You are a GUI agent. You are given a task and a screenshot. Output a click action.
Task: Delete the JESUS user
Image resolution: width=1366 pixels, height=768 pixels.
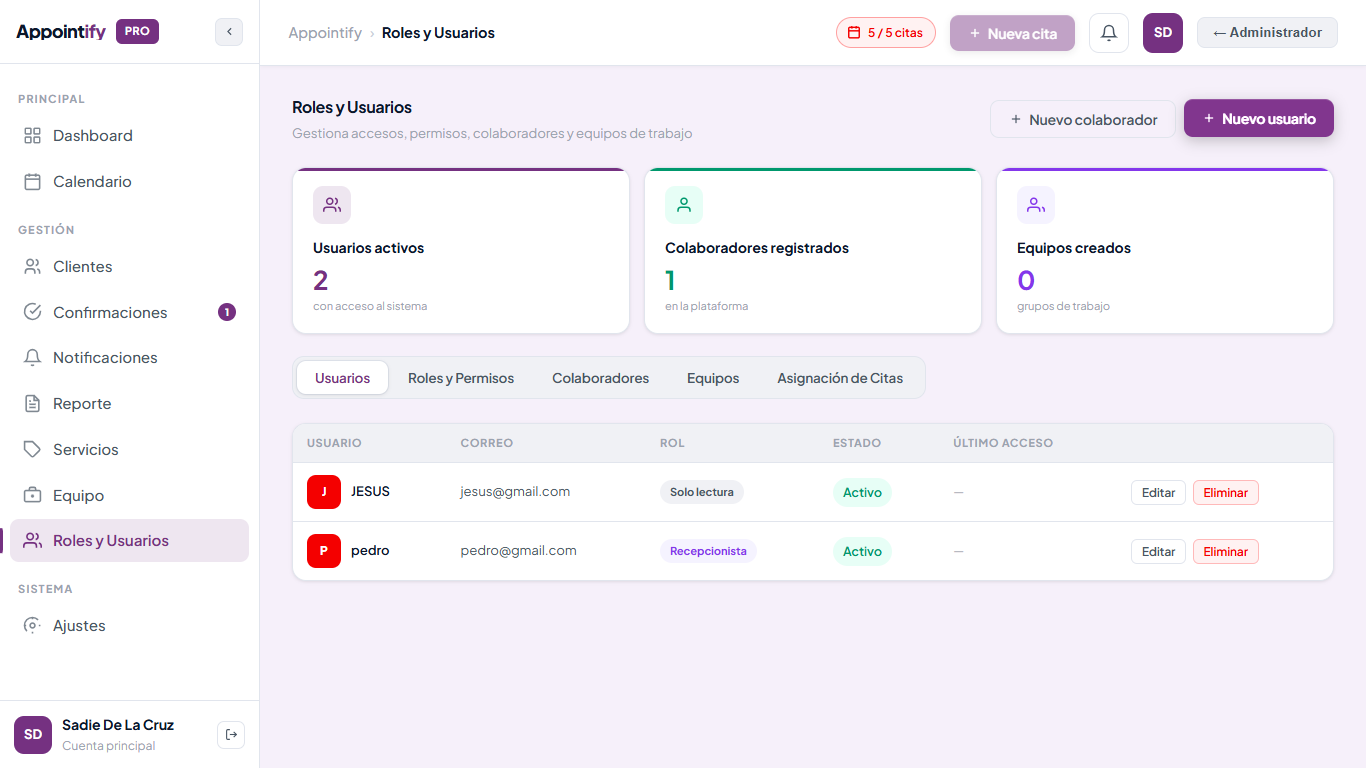(x=1226, y=492)
